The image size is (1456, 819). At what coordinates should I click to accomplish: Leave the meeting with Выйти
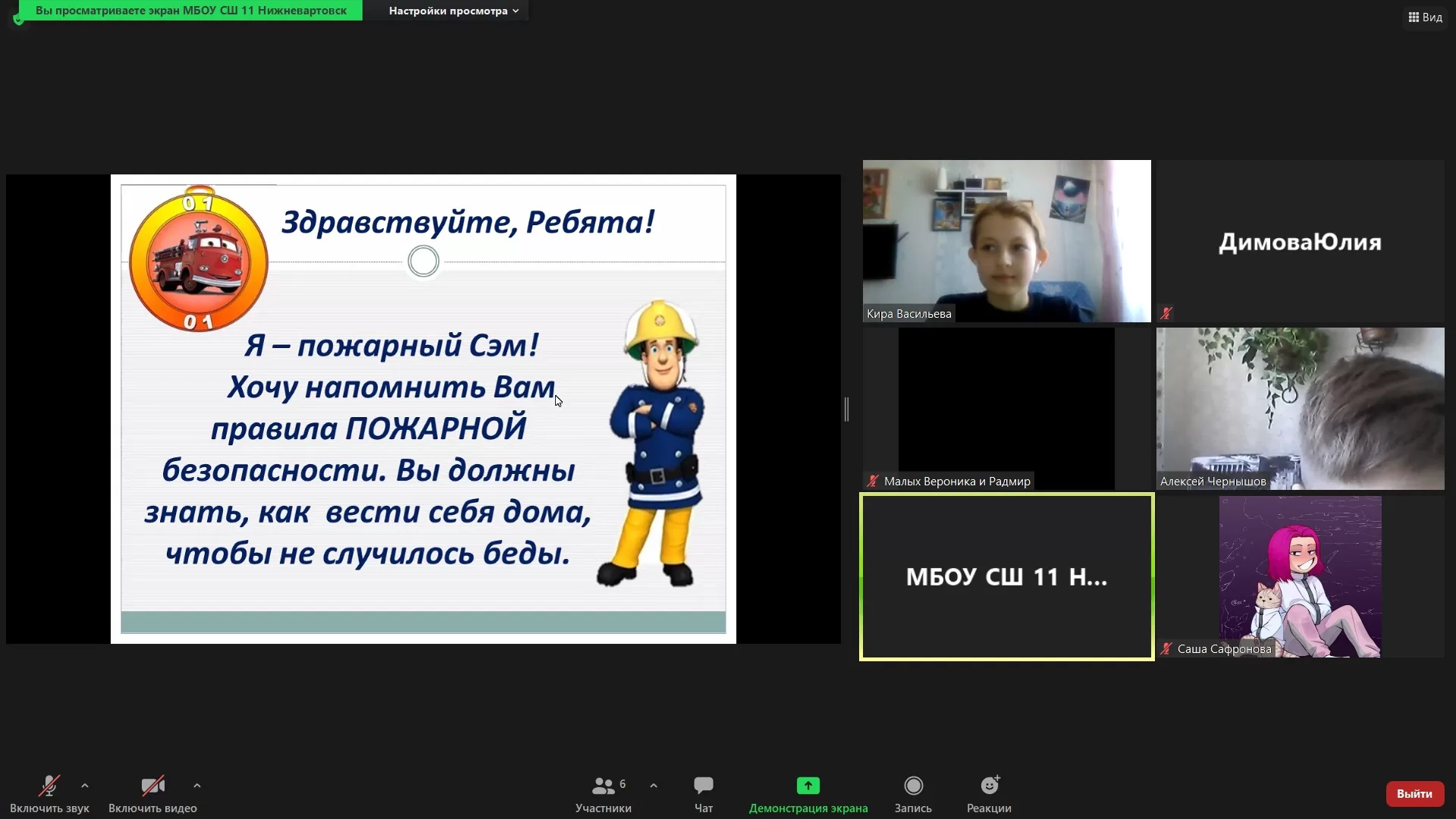(x=1414, y=793)
